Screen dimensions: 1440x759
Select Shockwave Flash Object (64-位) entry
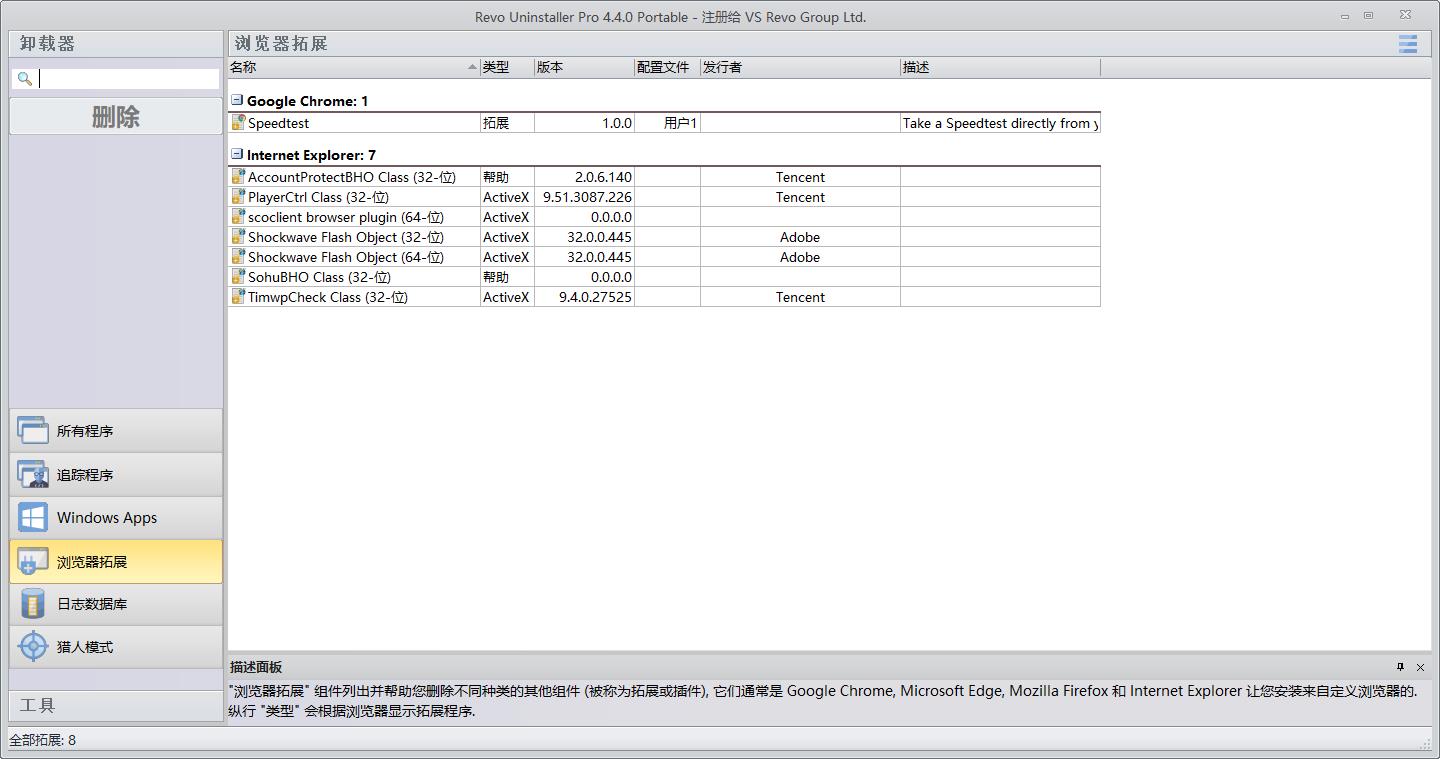click(345, 257)
